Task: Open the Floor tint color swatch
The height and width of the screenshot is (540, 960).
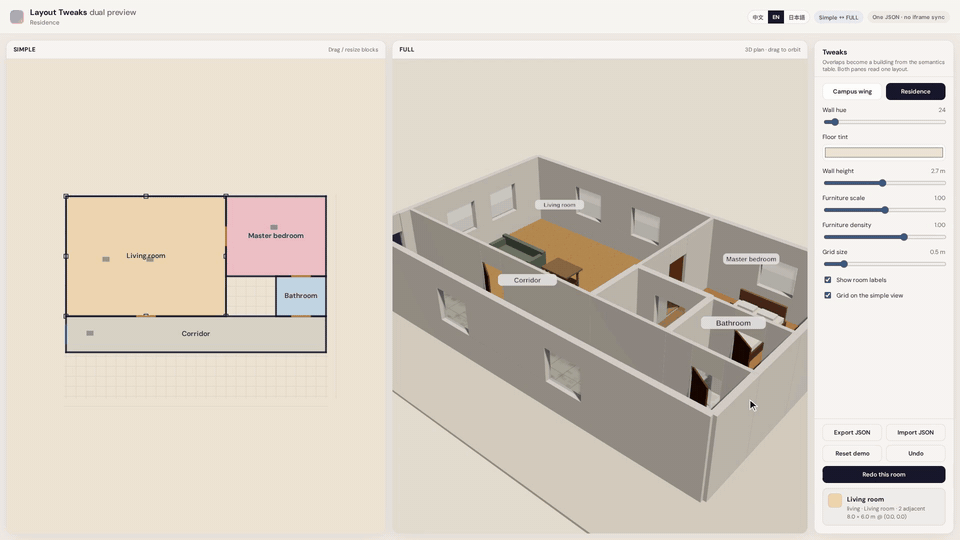Action: [883, 152]
